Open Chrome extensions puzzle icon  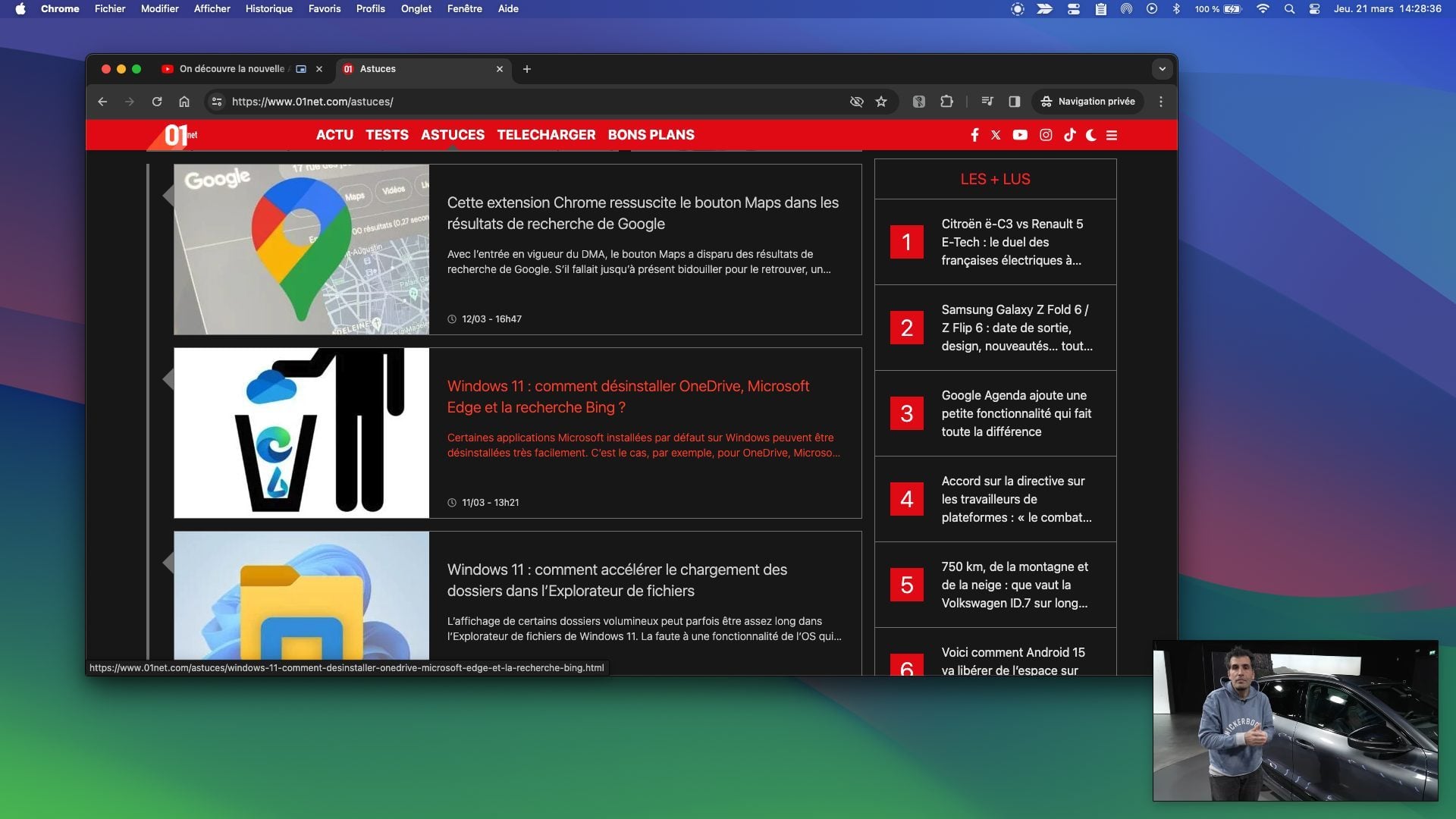coord(946,102)
